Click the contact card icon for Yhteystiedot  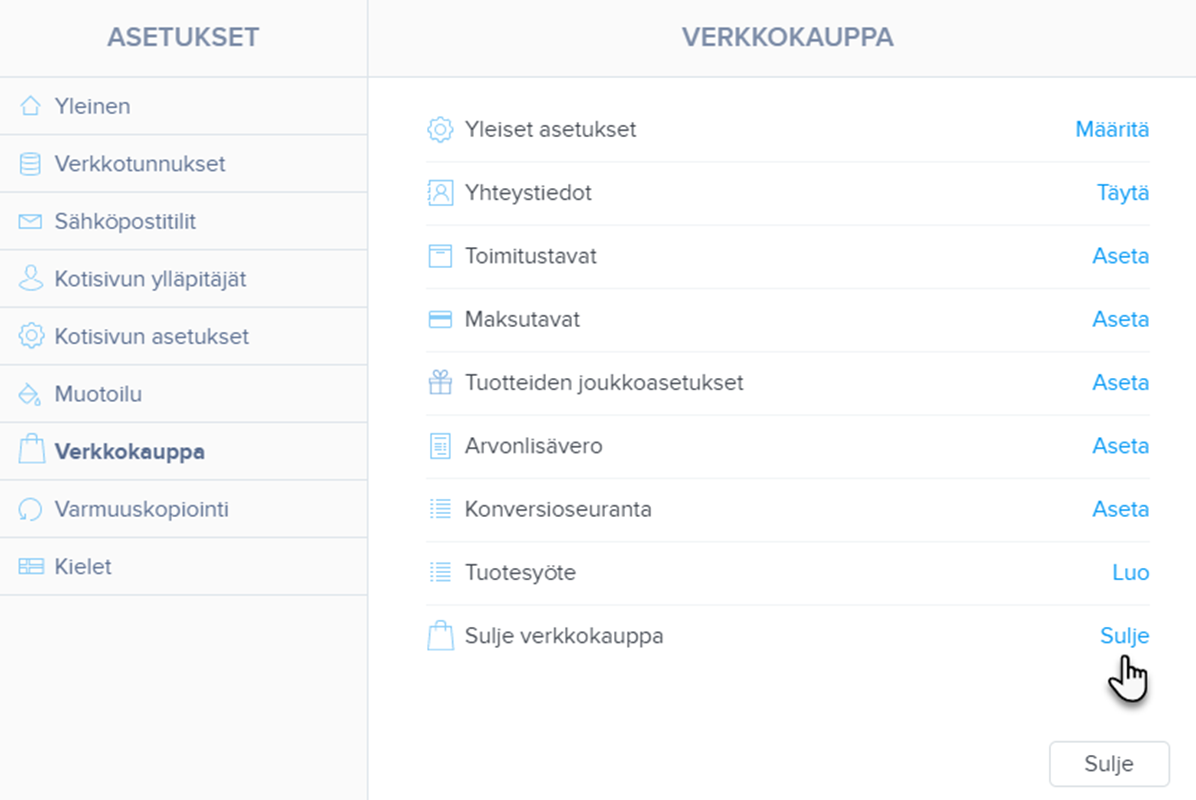(x=440, y=193)
